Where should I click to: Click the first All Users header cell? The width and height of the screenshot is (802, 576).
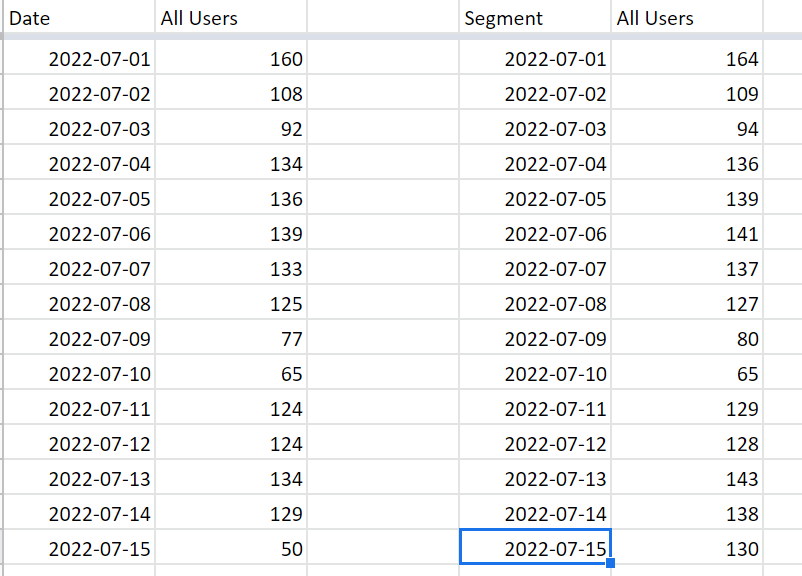pos(231,18)
